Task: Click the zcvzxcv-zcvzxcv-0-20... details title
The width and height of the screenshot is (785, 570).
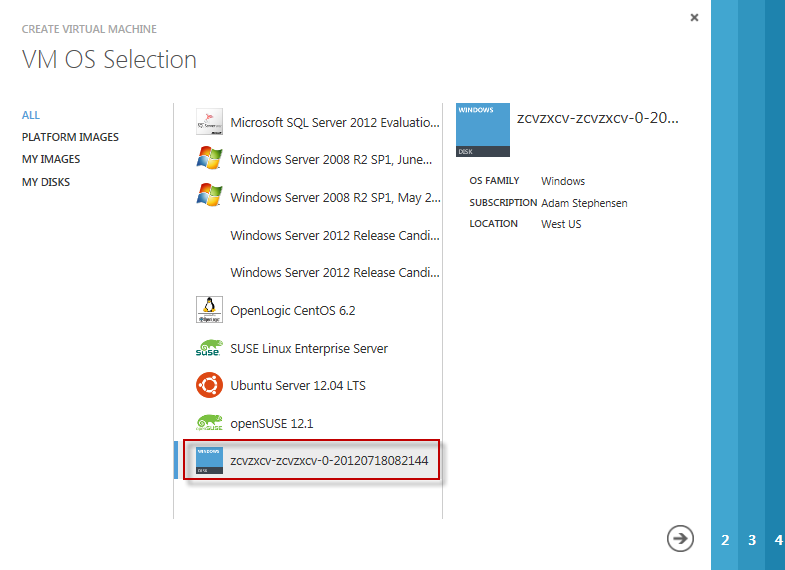Action: pyautogui.click(x=597, y=118)
